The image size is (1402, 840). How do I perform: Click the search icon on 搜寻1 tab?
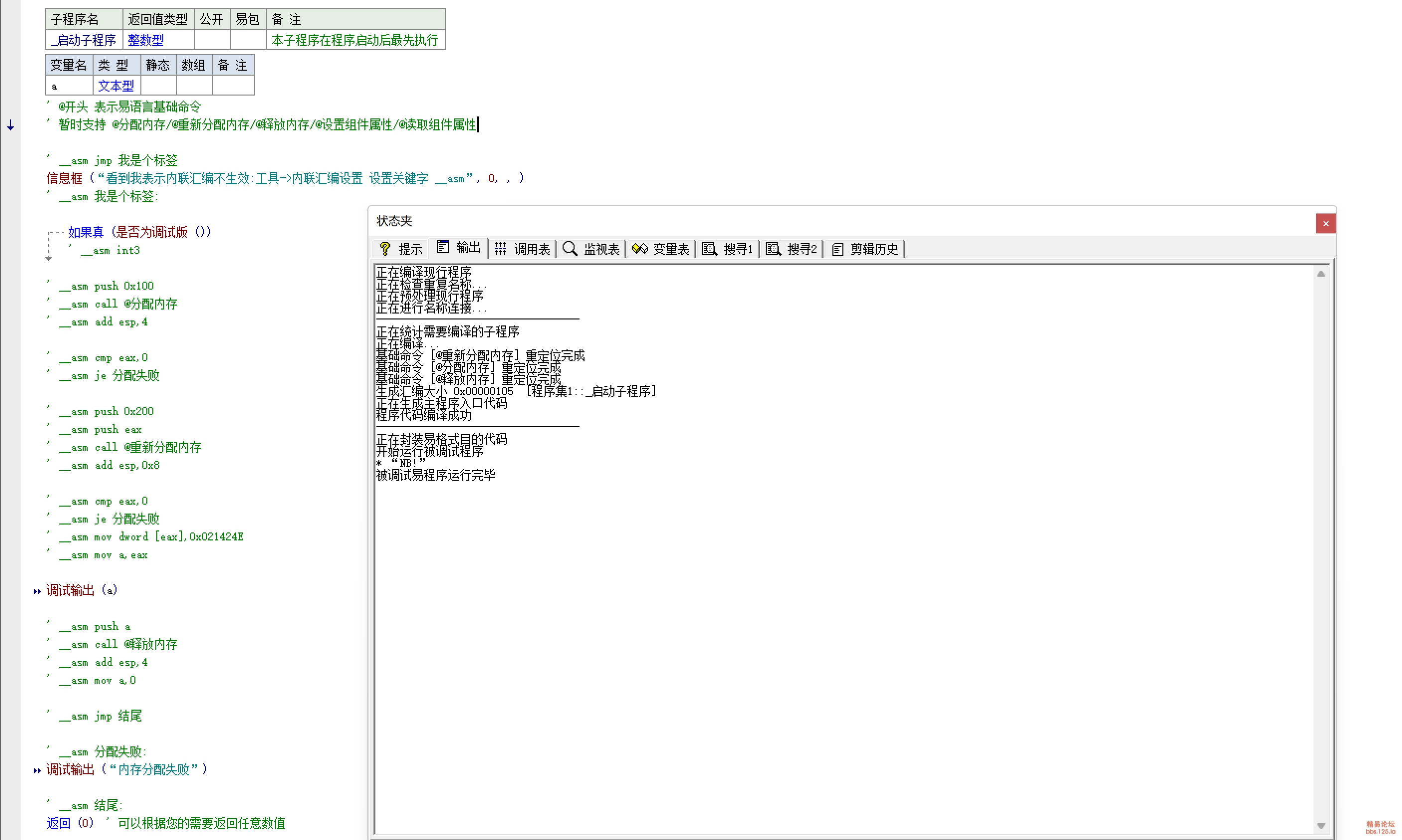(709, 248)
